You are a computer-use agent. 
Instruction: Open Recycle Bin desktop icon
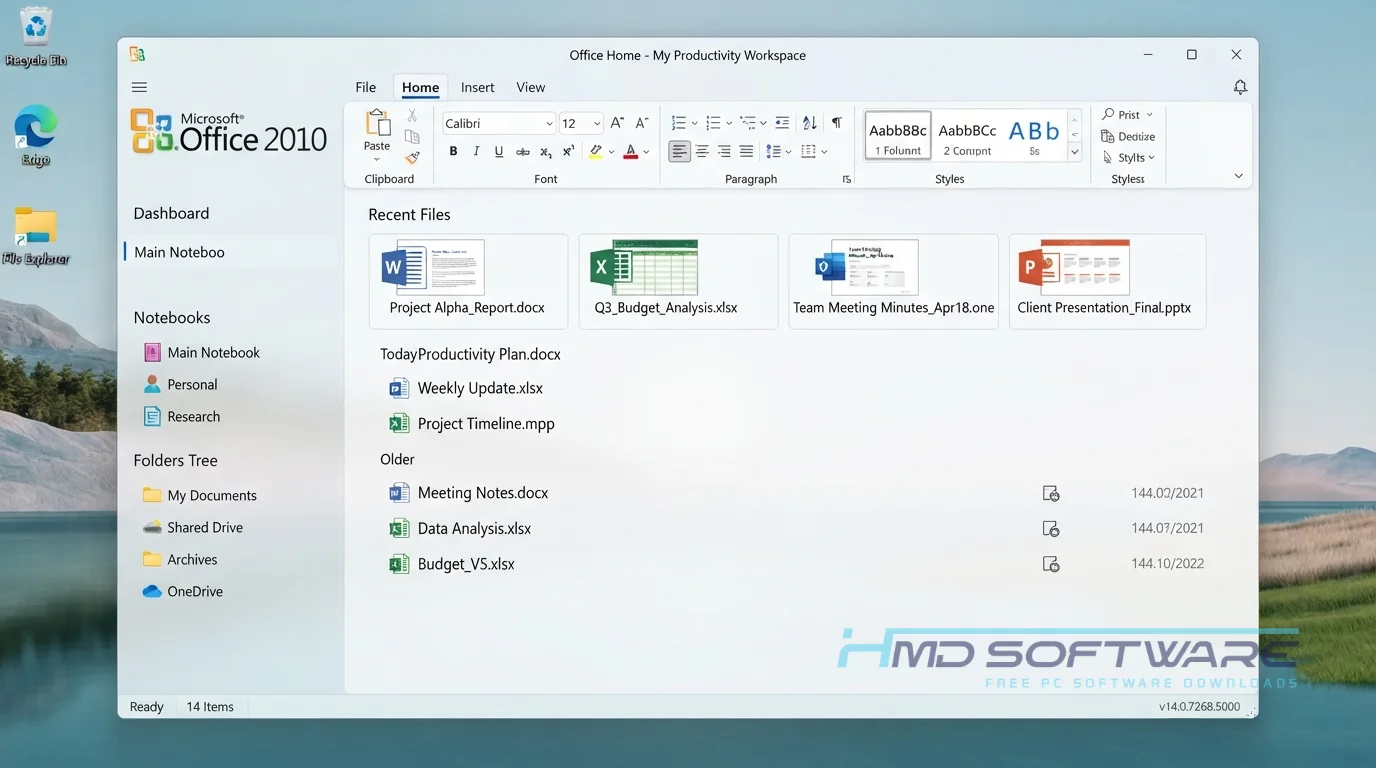[x=35, y=37]
